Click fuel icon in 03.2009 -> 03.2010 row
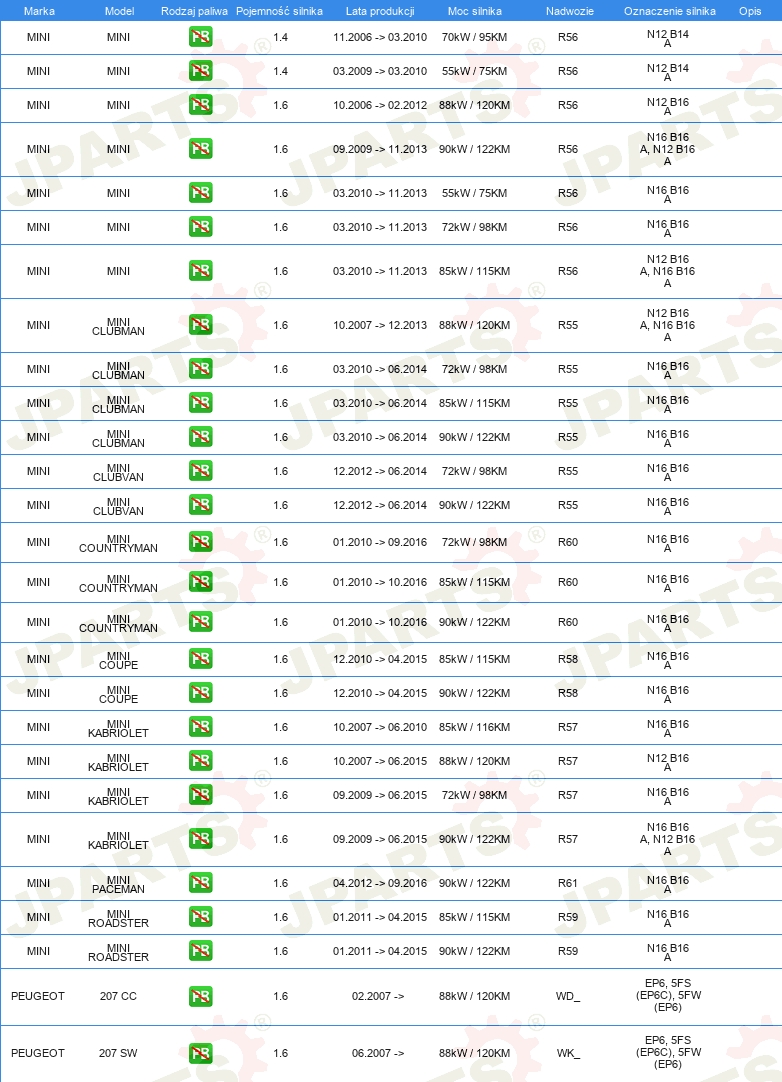Screen dimensions: 782x1082 point(200,70)
